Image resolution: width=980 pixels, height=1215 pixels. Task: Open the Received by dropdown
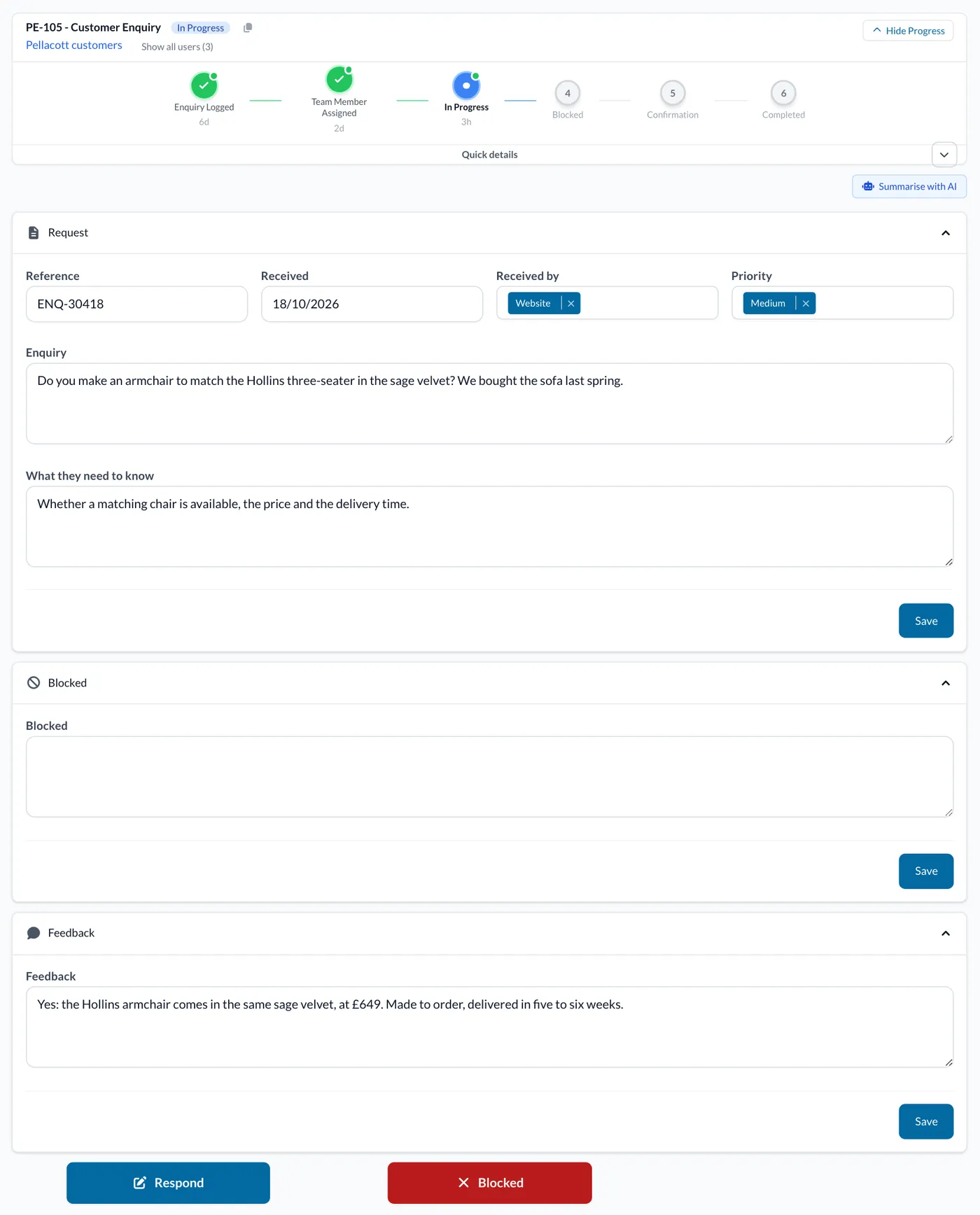(607, 303)
